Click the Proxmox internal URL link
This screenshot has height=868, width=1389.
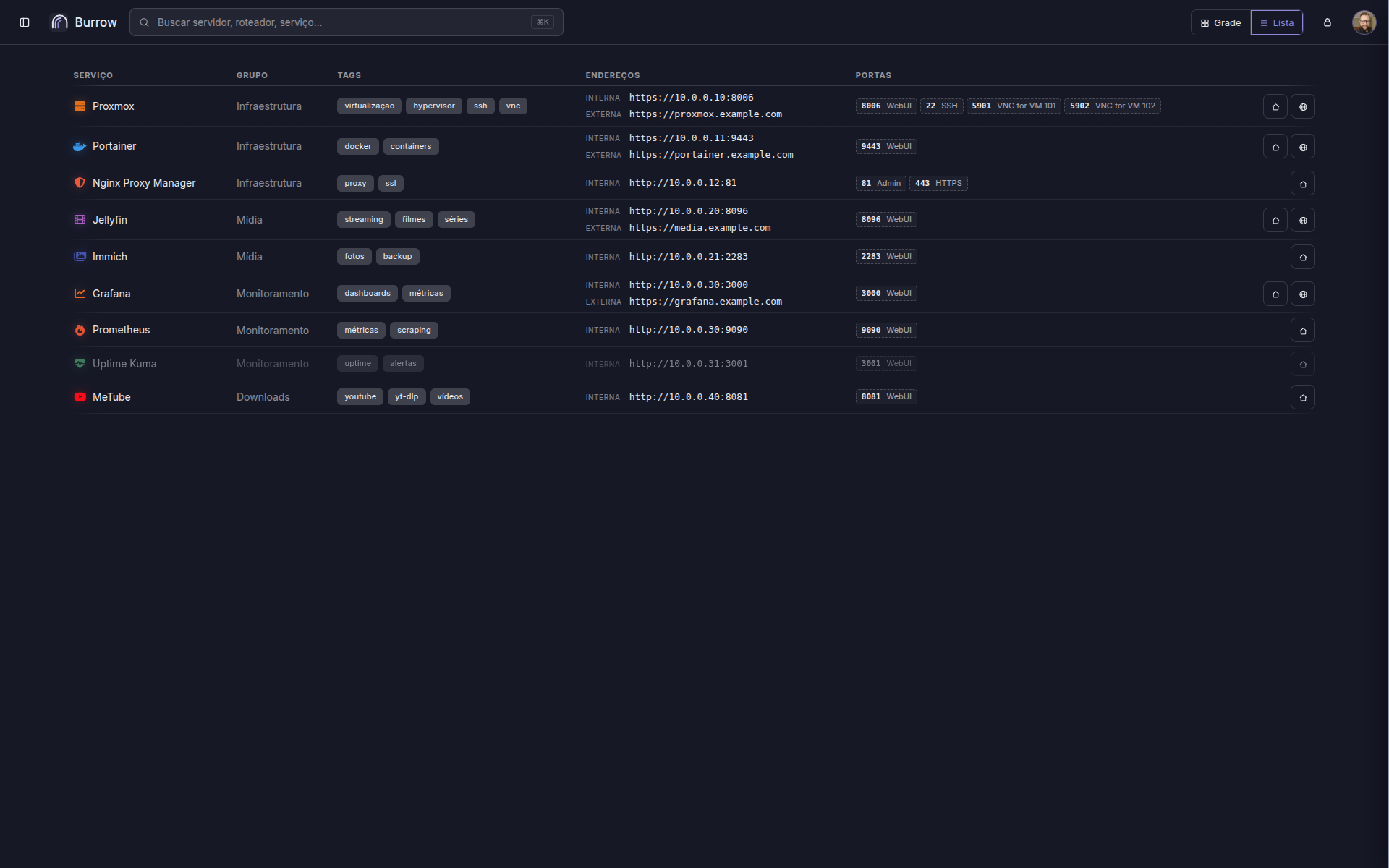691,98
